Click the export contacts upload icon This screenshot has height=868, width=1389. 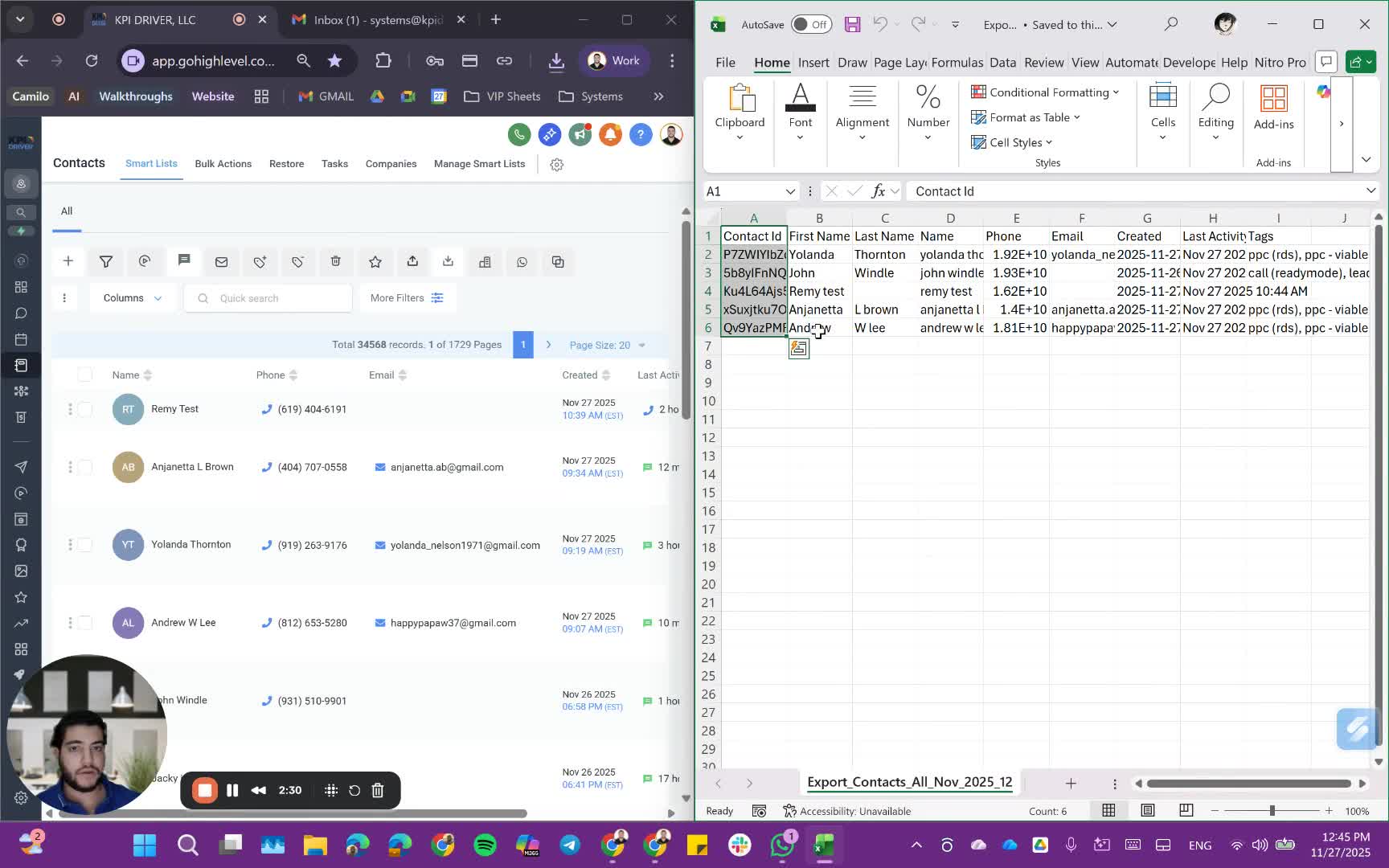pos(412,261)
